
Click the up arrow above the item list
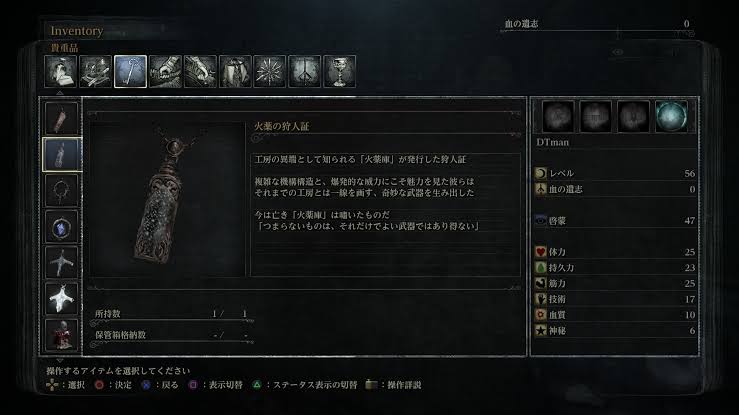(x=60, y=93)
